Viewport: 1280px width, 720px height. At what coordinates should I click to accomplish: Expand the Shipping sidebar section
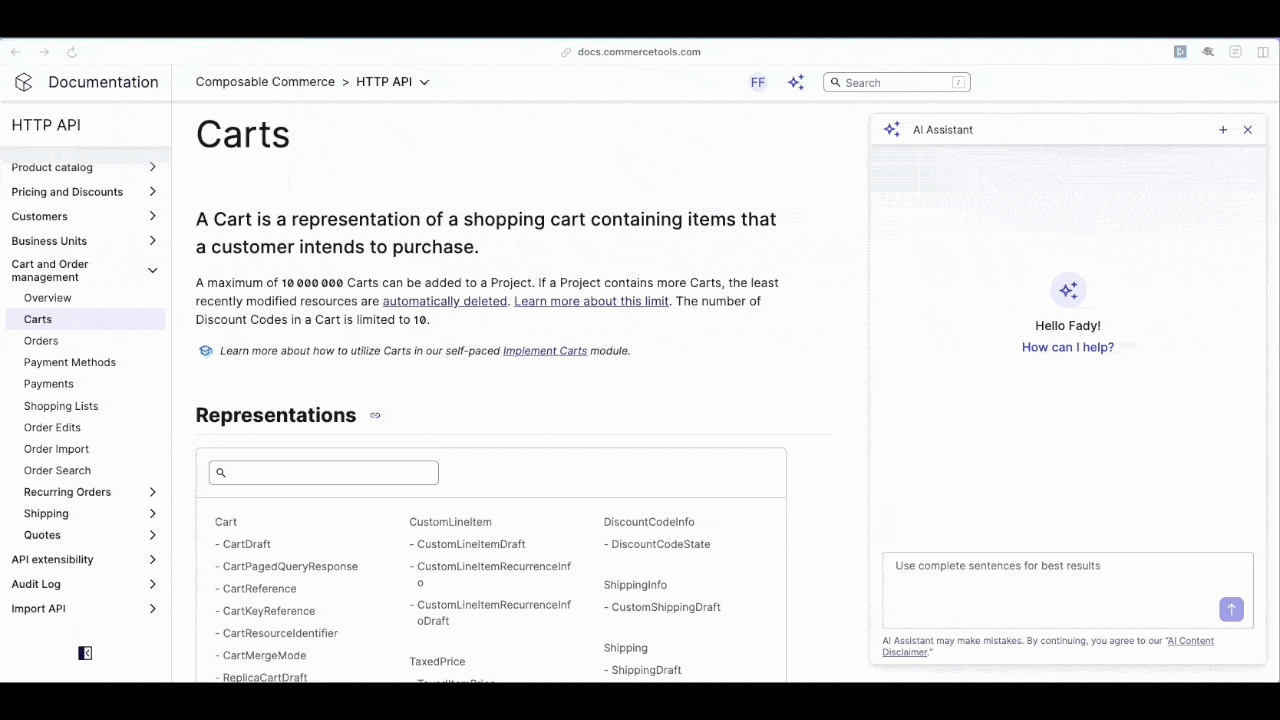pos(152,514)
